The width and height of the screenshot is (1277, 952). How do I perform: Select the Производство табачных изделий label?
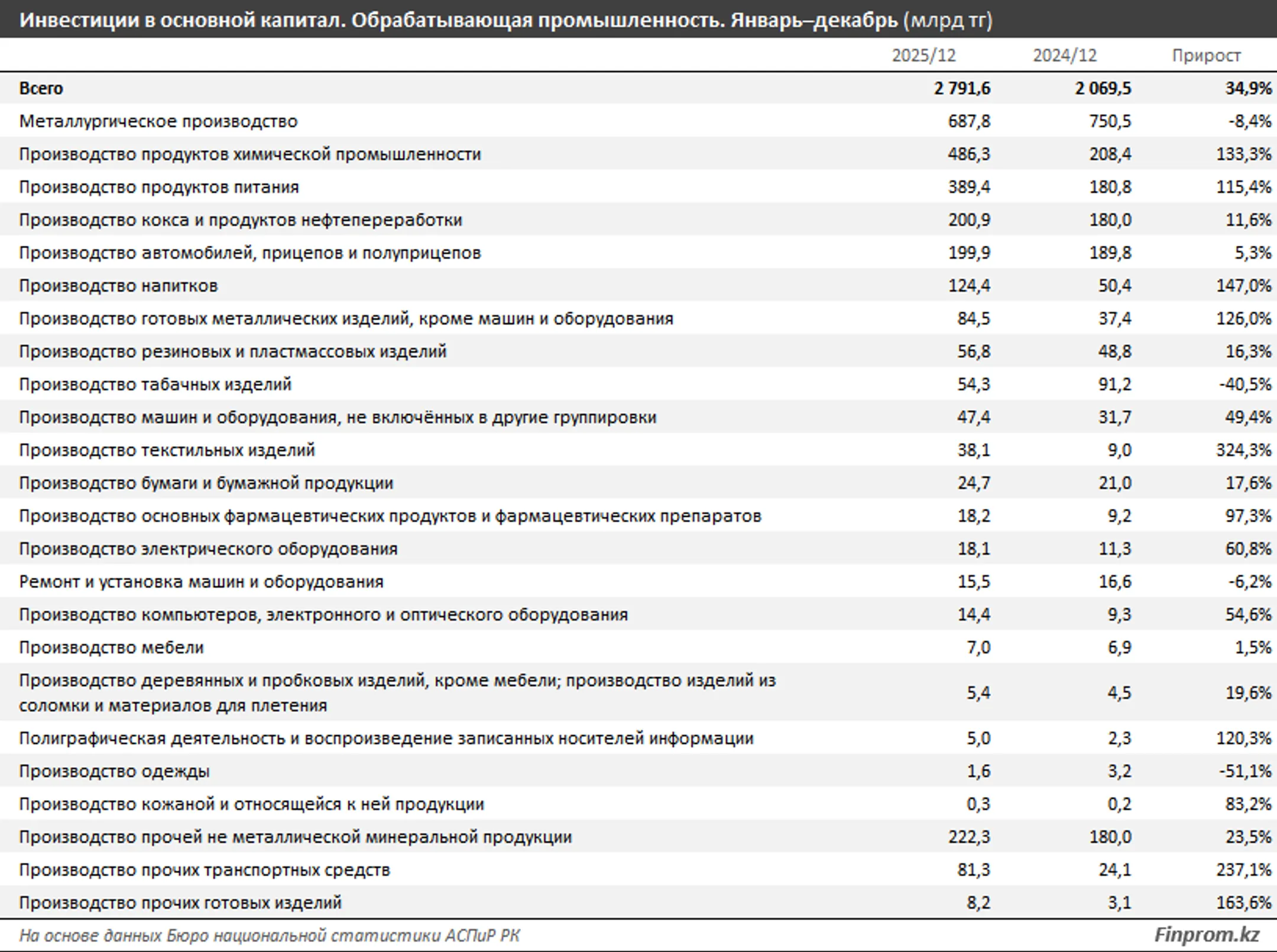point(155,384)
